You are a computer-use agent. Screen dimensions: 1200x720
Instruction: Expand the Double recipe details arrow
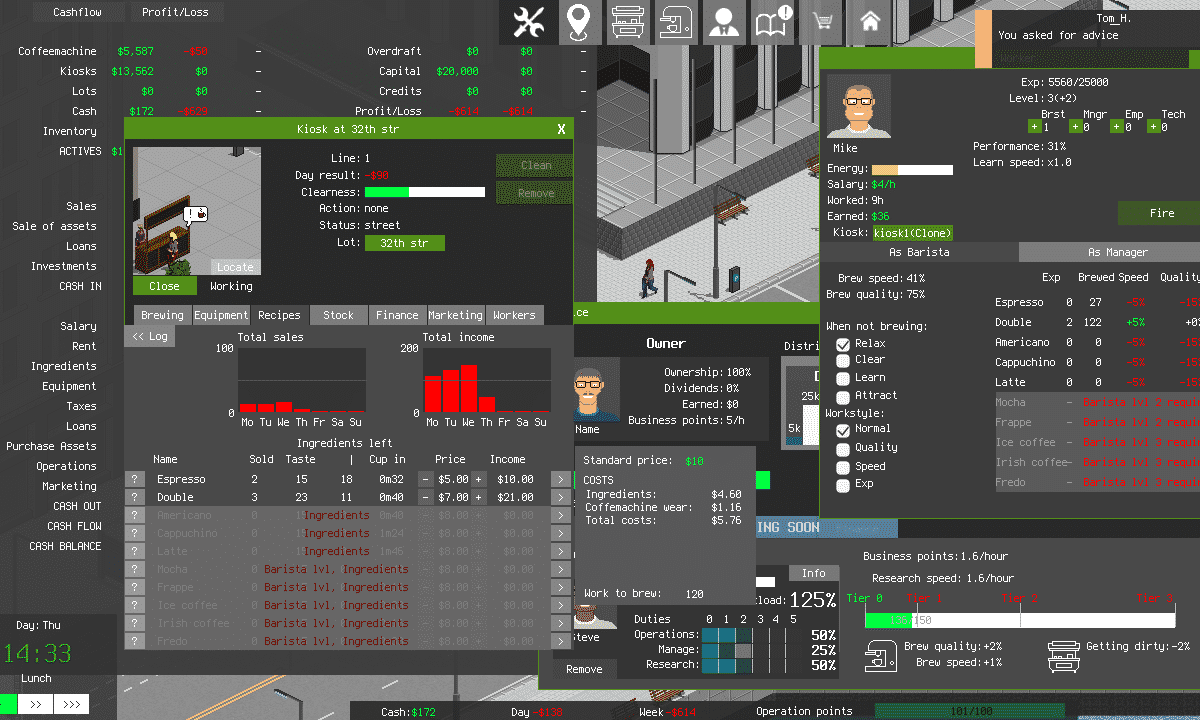[x=561, y=498]
